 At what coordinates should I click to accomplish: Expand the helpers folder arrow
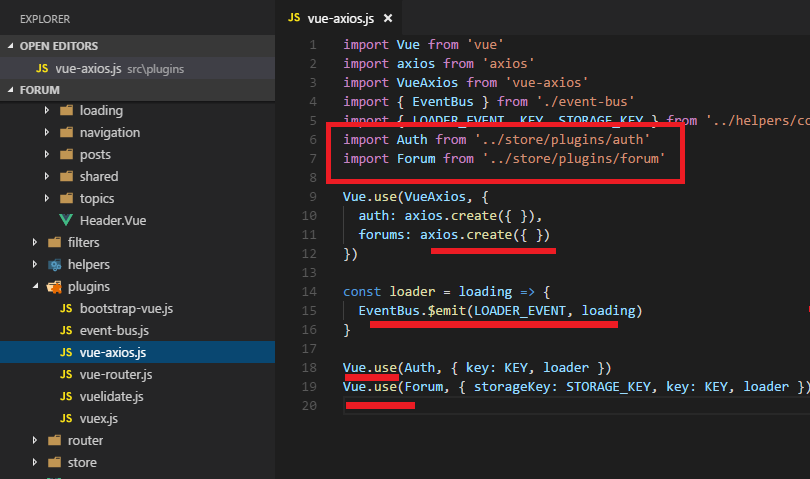(35, 264)
